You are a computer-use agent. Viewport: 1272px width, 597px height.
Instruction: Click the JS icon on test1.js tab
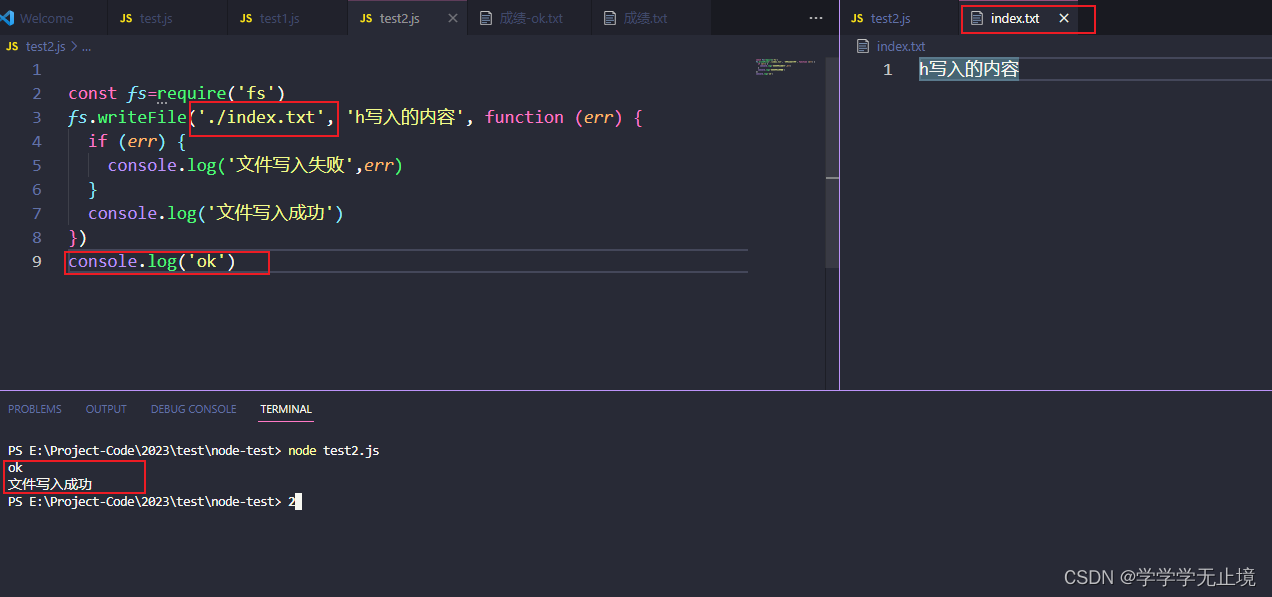246,18
